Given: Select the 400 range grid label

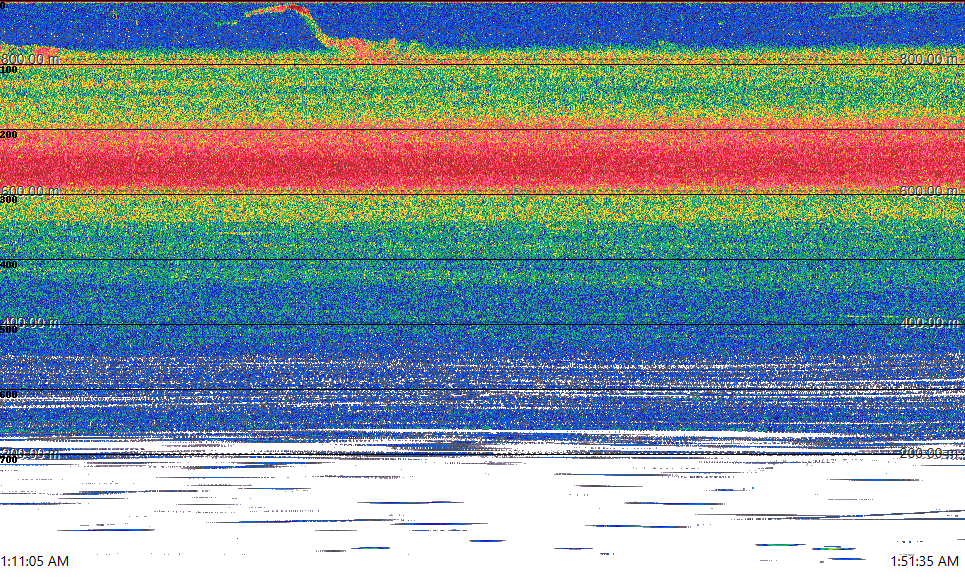Looking at the screenshot, I should (x=9, y=265).
